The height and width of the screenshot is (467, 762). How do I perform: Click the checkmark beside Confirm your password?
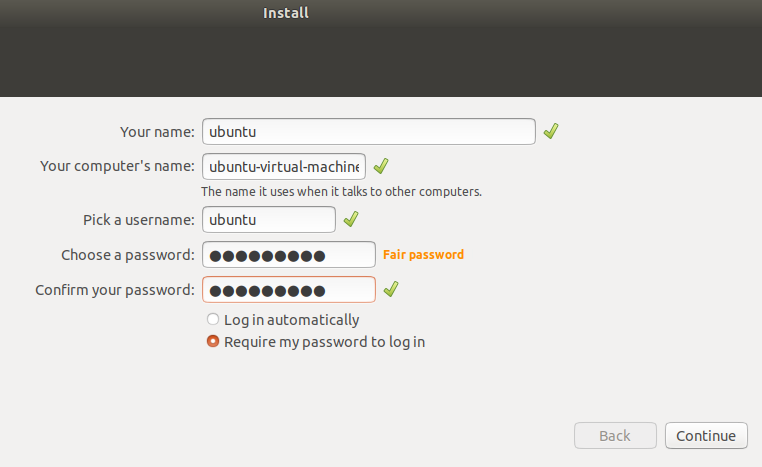click(391, 289)
